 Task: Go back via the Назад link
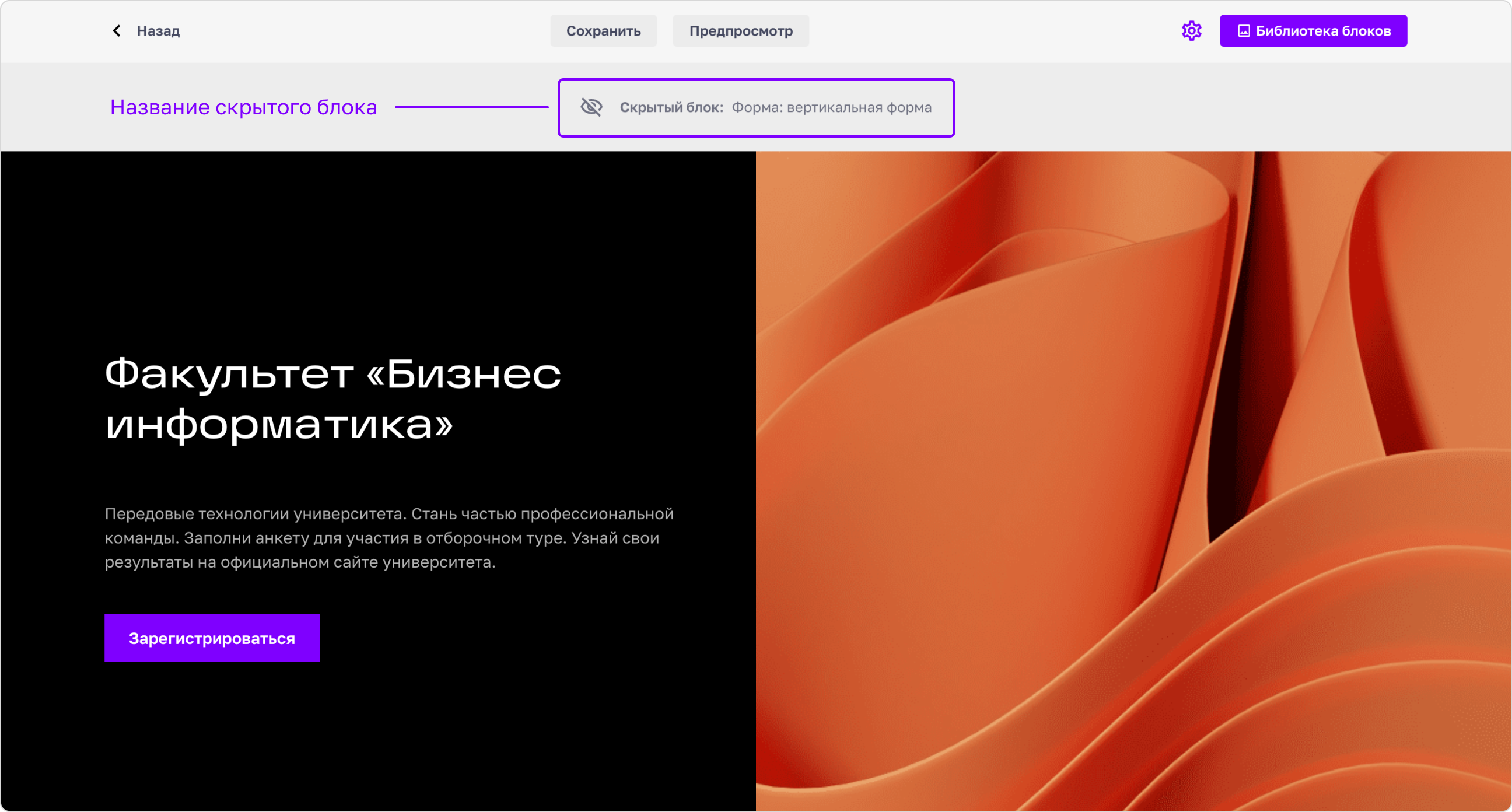158,31
